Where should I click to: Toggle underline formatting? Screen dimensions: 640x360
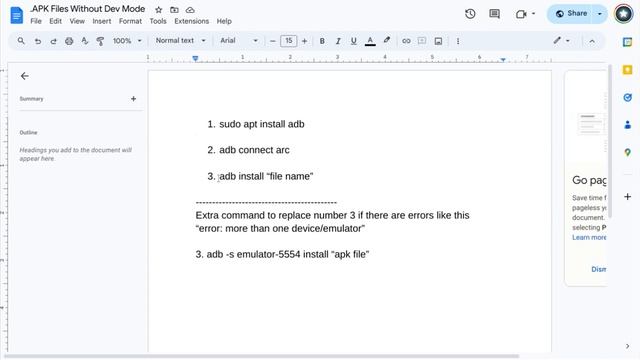point(353,41)
